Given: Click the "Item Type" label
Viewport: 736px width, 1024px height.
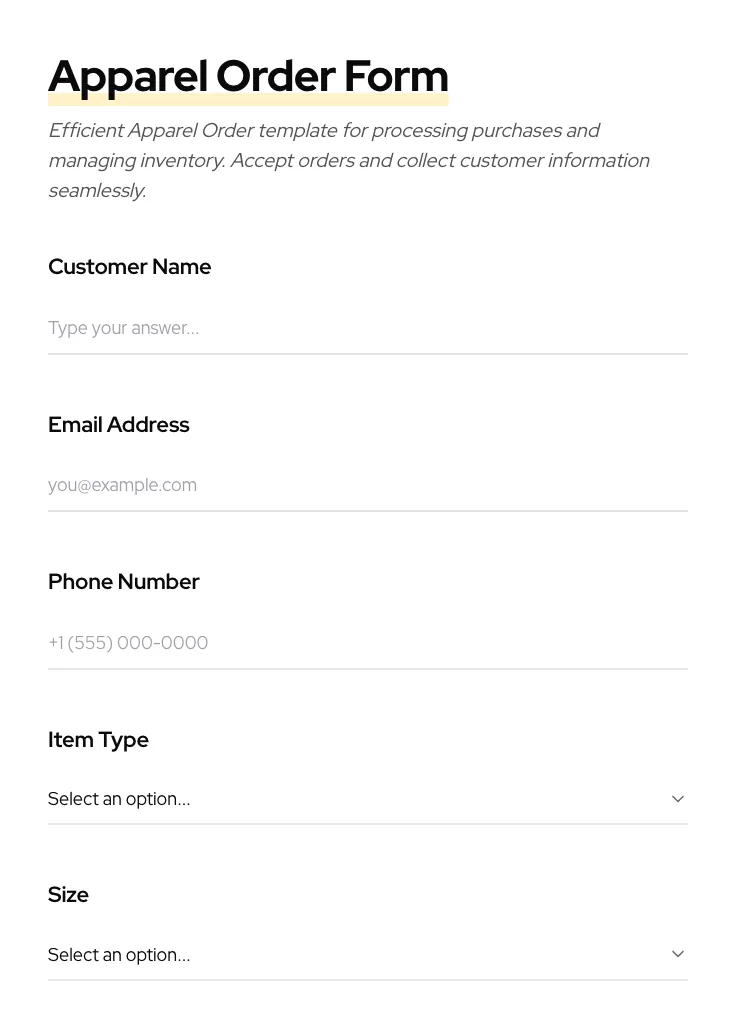Looking at the screenshot, I should click(98, 740).
